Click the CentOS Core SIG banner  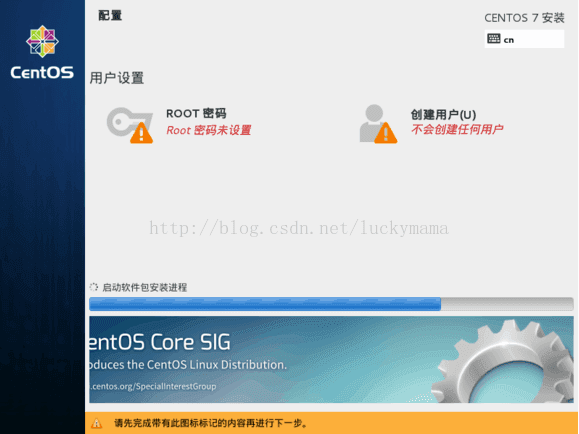tap(331, 359)
